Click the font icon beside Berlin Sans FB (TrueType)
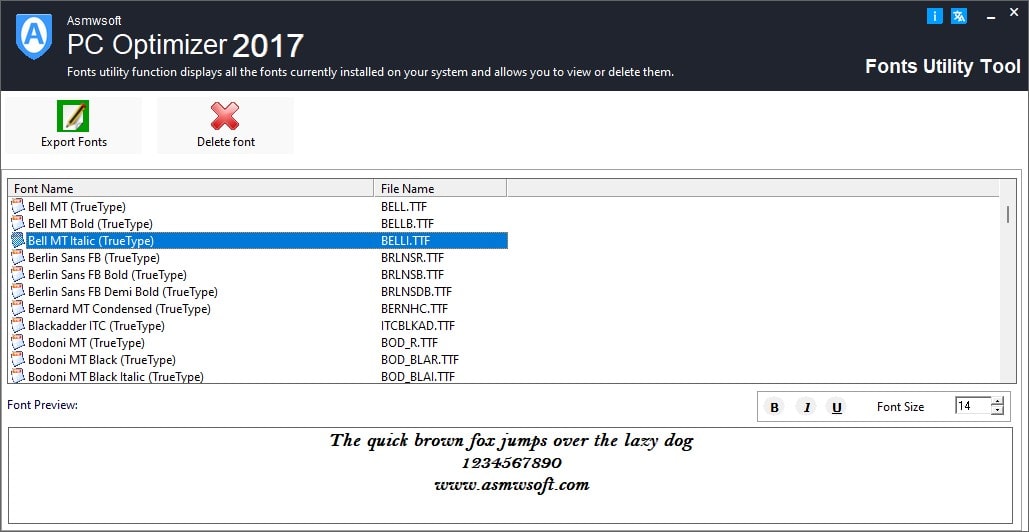Screen dimensions: 1029x532 pyautogui.click(x=18, y=258)
